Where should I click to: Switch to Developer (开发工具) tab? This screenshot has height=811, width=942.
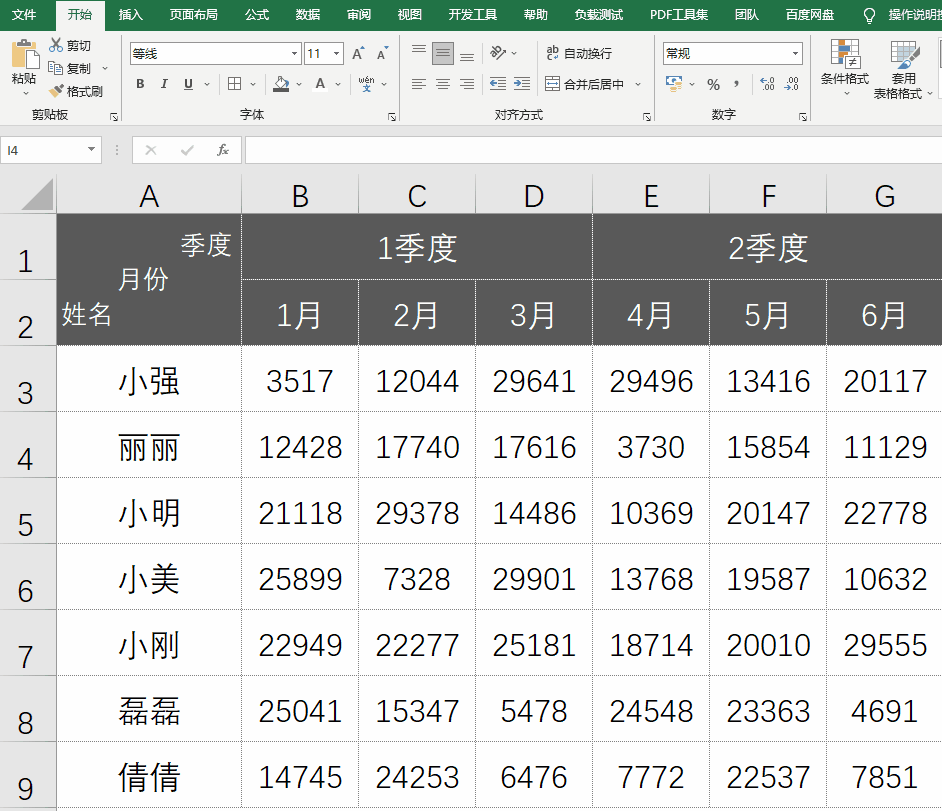pos(473,15)
